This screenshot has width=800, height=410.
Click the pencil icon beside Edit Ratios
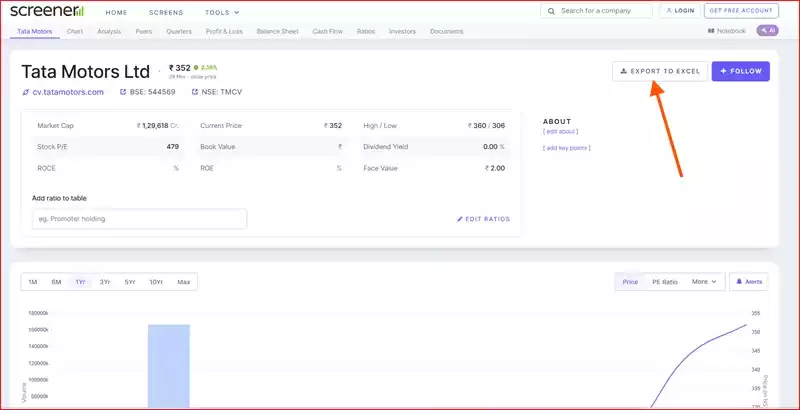459,219
